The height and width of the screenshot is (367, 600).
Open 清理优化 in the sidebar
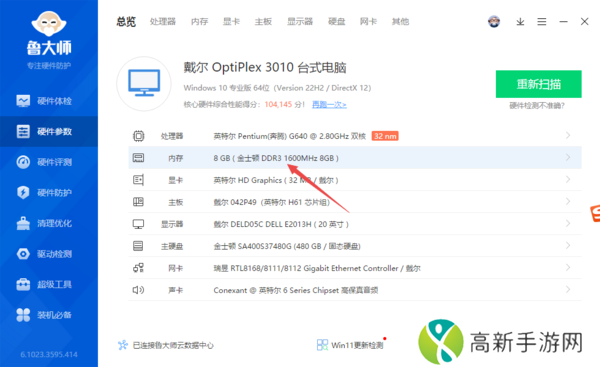(x=49, y=223)
